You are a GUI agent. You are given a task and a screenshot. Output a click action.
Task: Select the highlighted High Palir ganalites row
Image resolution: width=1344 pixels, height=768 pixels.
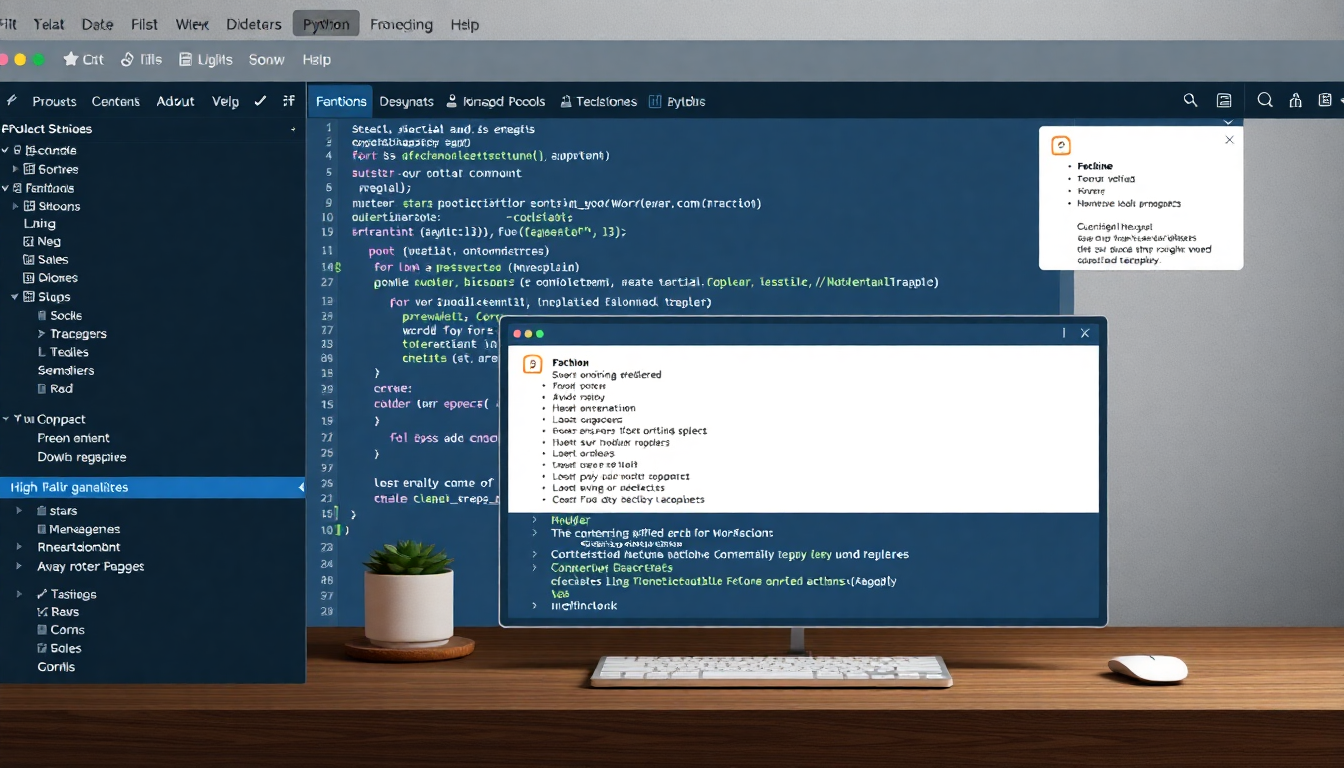tap(152, 488)
